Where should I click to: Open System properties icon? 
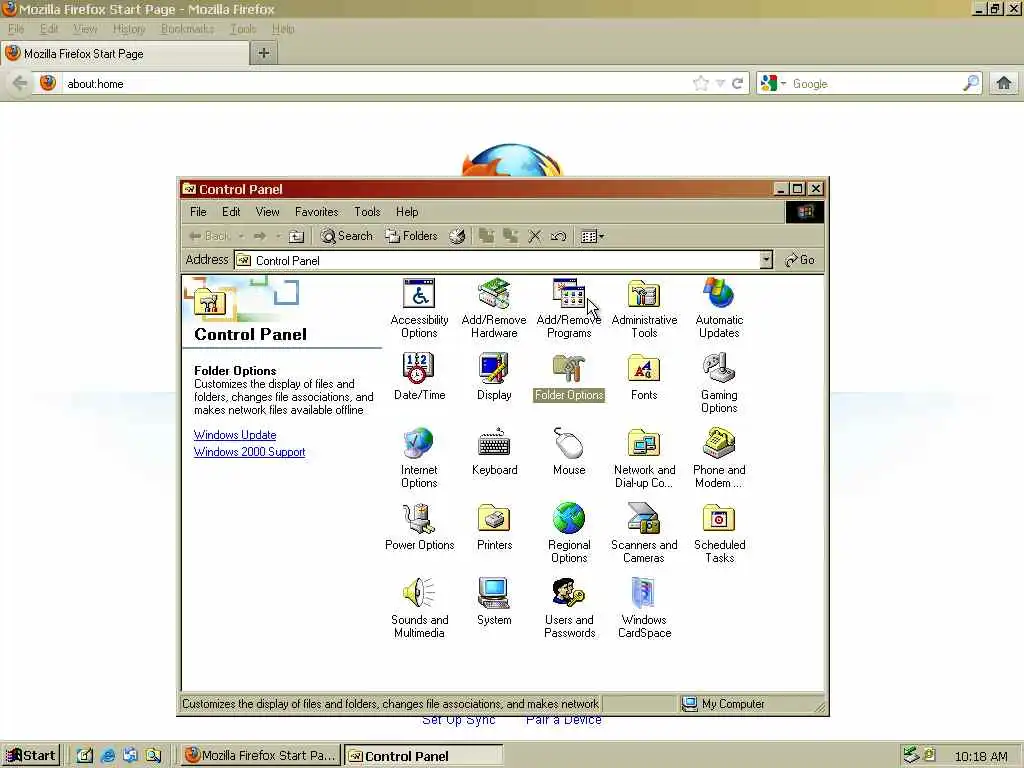point(494,602)
